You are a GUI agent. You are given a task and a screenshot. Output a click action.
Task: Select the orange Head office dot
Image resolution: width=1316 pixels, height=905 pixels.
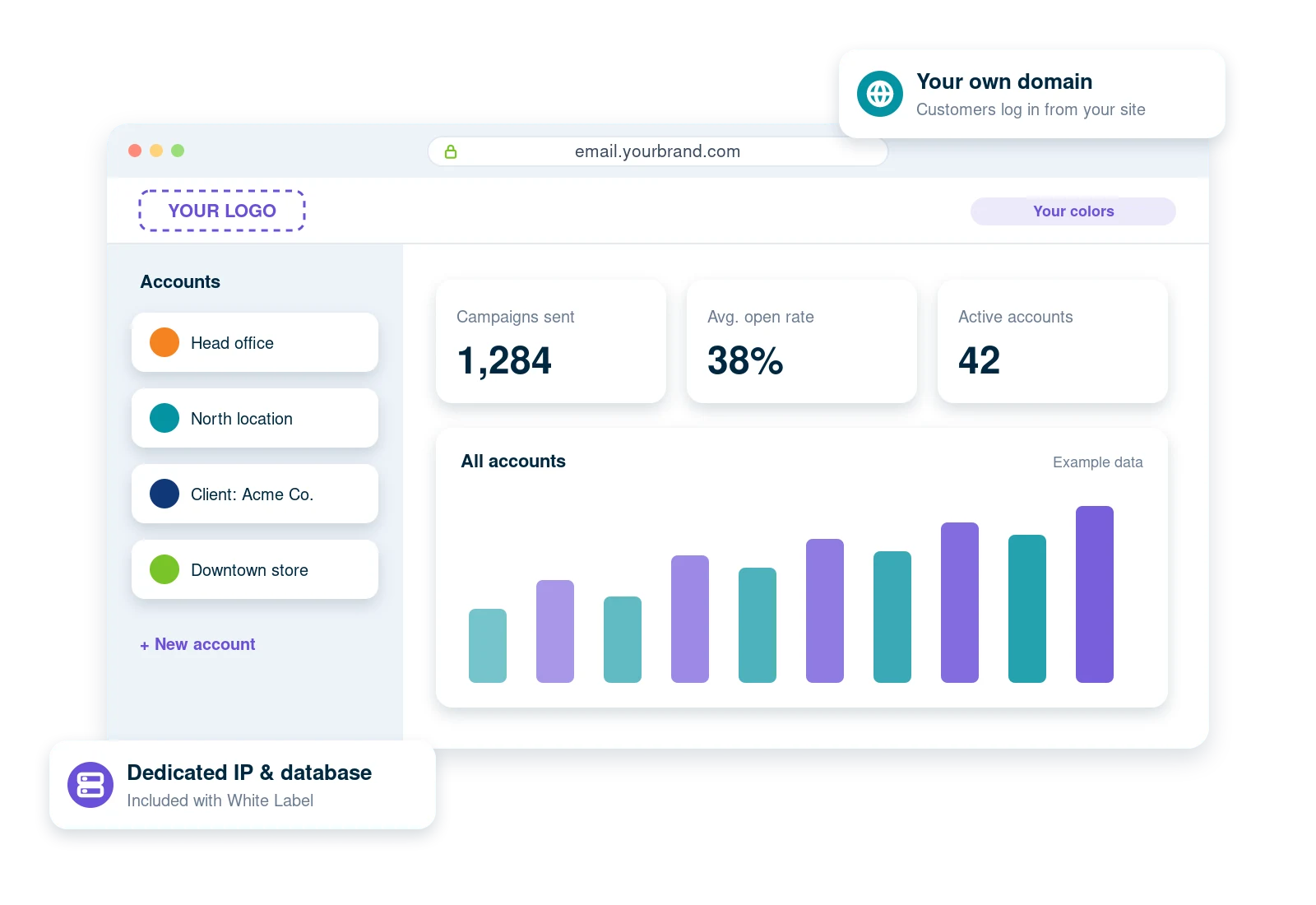point(164,342)
